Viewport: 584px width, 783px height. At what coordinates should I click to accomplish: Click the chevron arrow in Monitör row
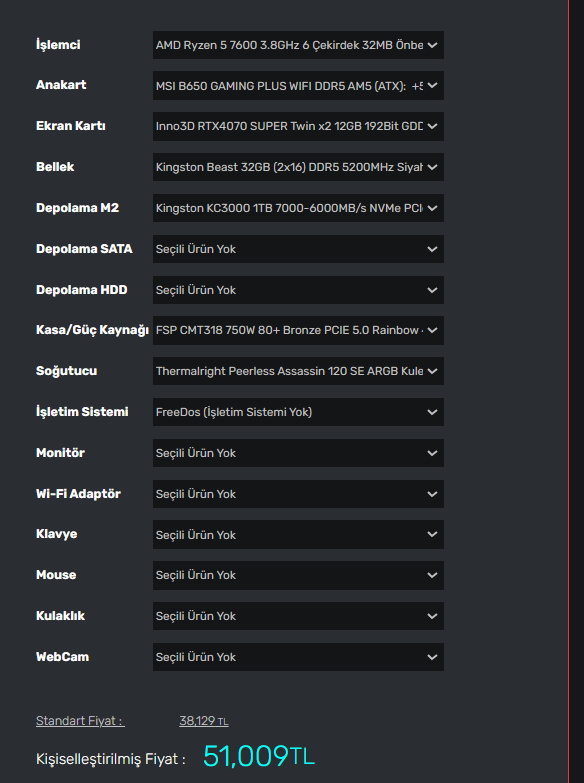point(433,453)
